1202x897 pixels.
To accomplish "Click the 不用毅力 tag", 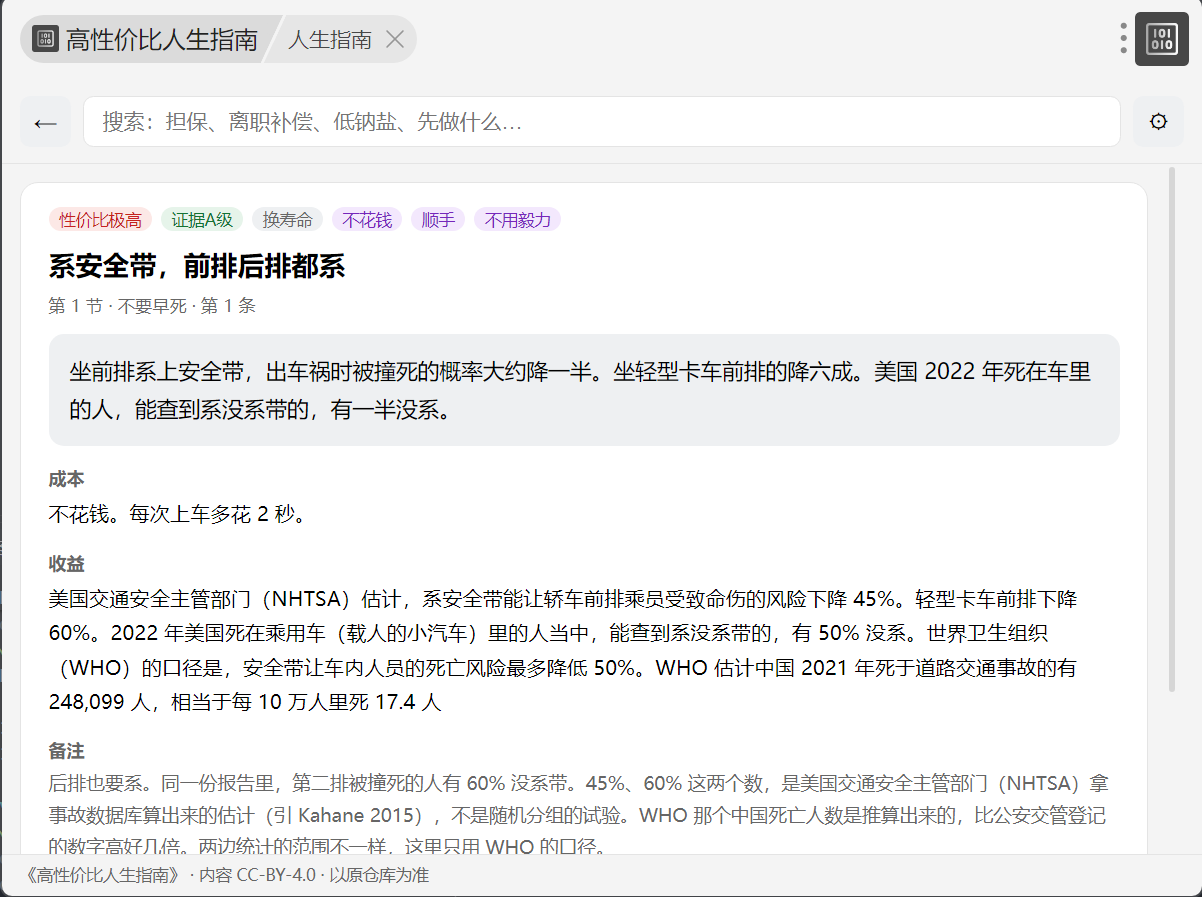I will pyautogui.click(x=517, y=220).
